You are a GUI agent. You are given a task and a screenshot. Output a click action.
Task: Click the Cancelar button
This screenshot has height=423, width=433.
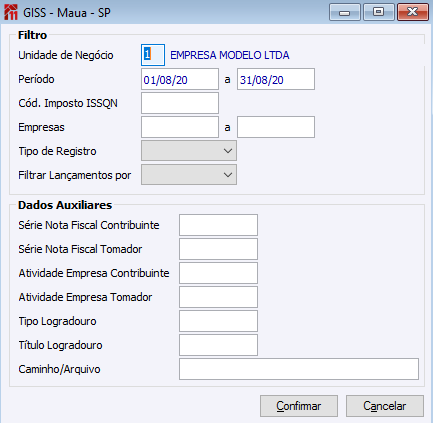(385, 406)
